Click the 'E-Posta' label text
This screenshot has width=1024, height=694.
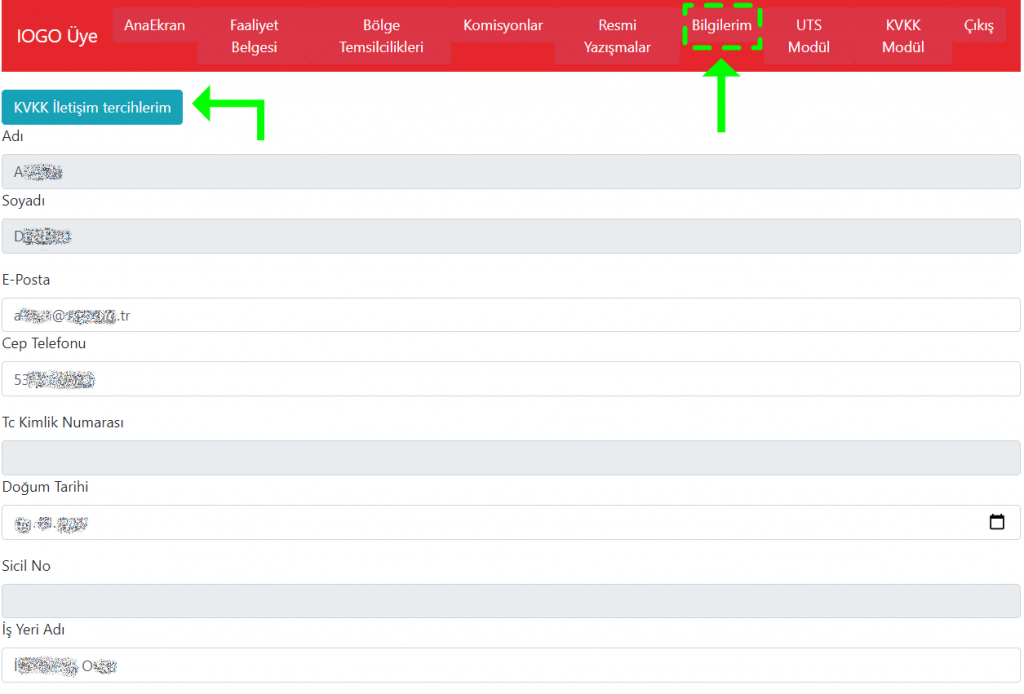(x=26, y=279)
